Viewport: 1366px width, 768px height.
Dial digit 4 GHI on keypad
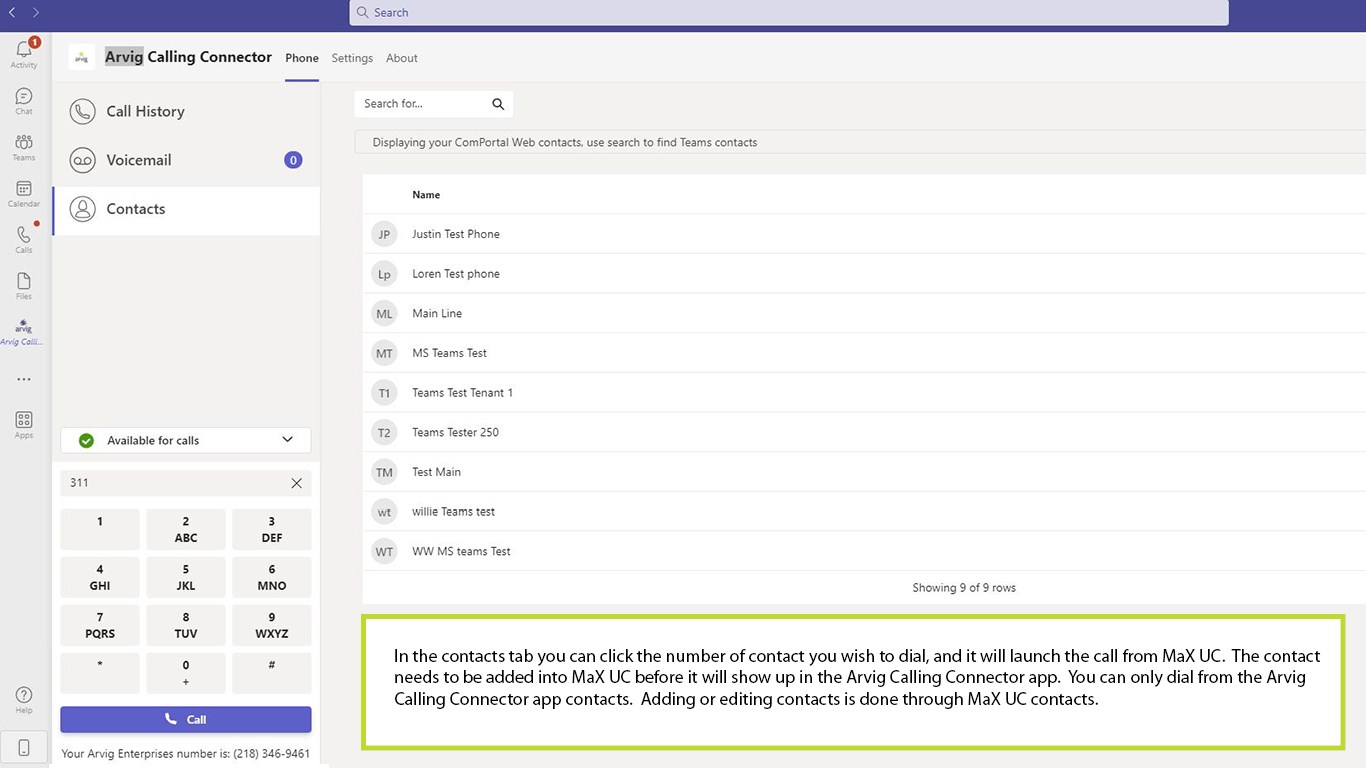100,577
